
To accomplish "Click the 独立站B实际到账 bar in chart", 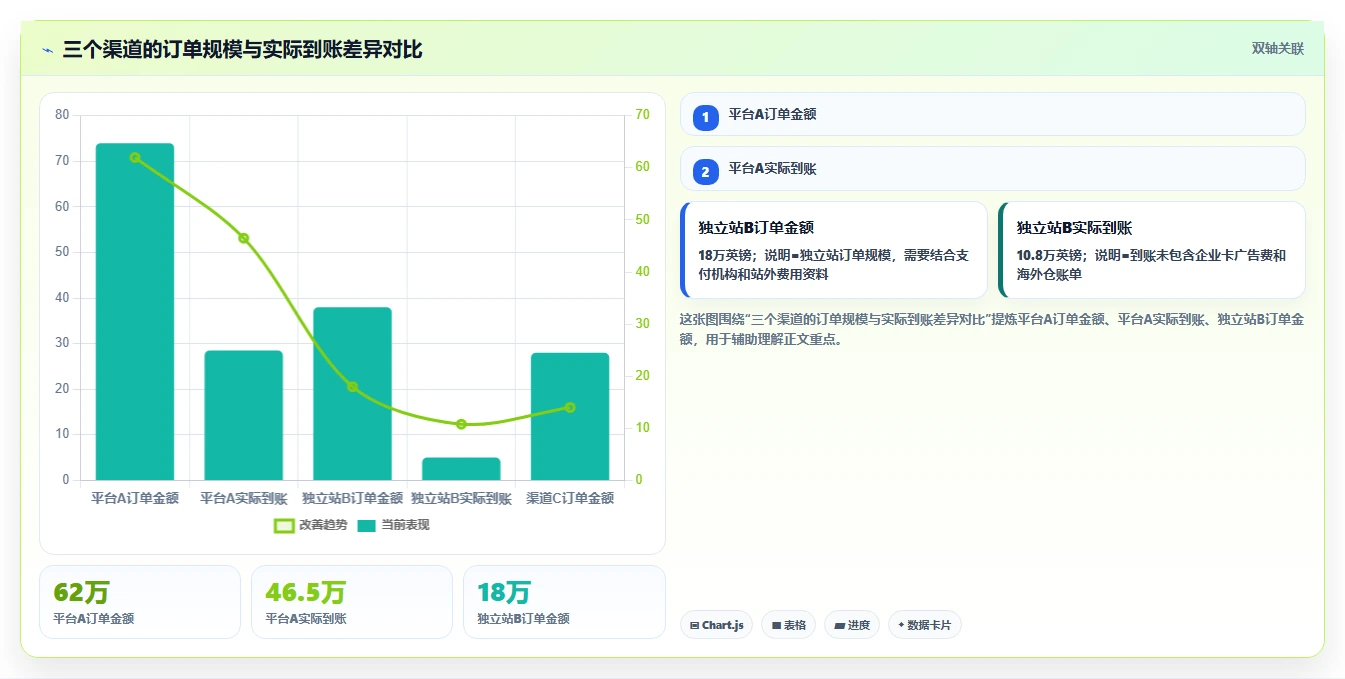I will tap(461, 469).
